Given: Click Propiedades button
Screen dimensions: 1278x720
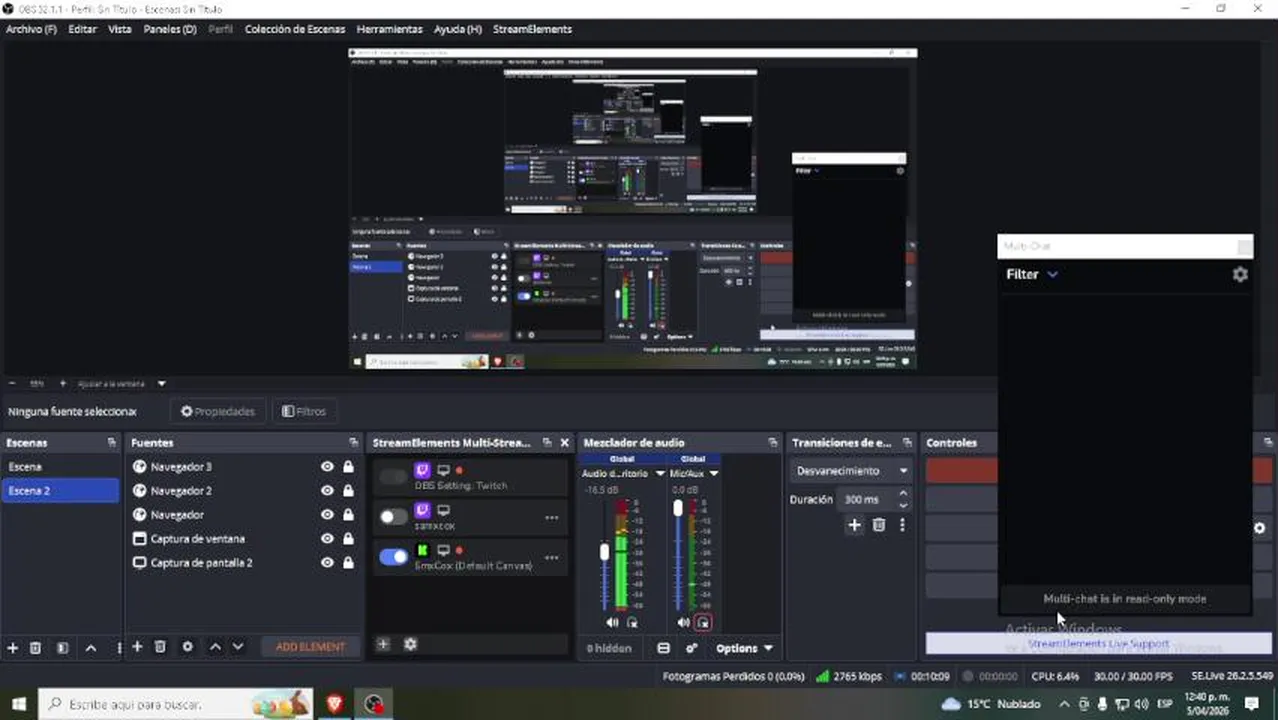Looking at the screenshot, I should pyautogui.click(x=217, y=411).
